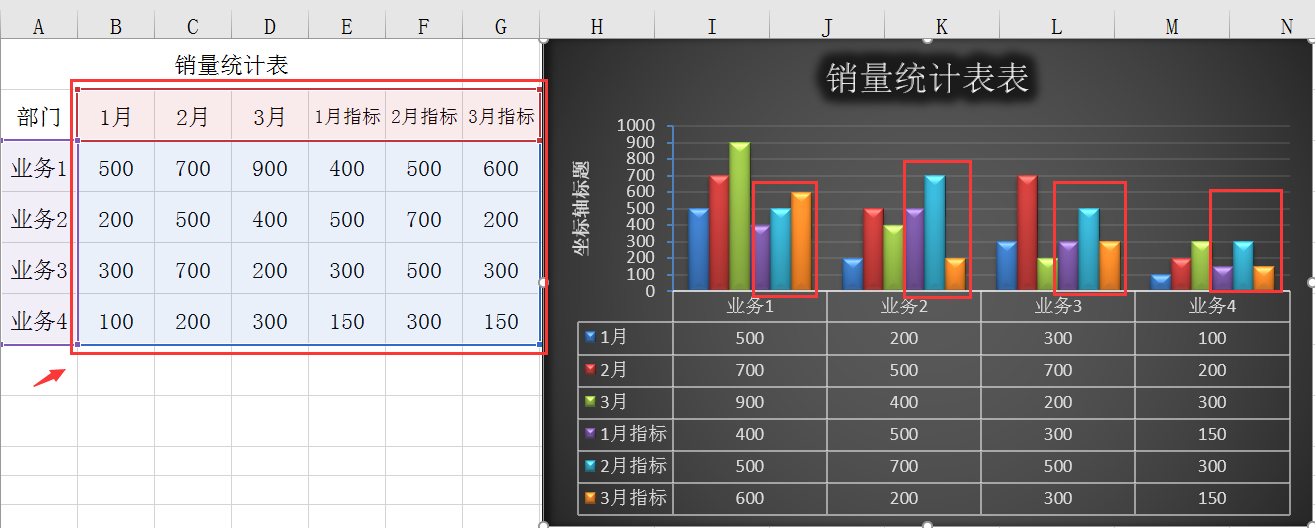Select the 3月指标 legend entry in chart table
The height and width of the screenshot is (528, 1315).
[x=626, y=498]
